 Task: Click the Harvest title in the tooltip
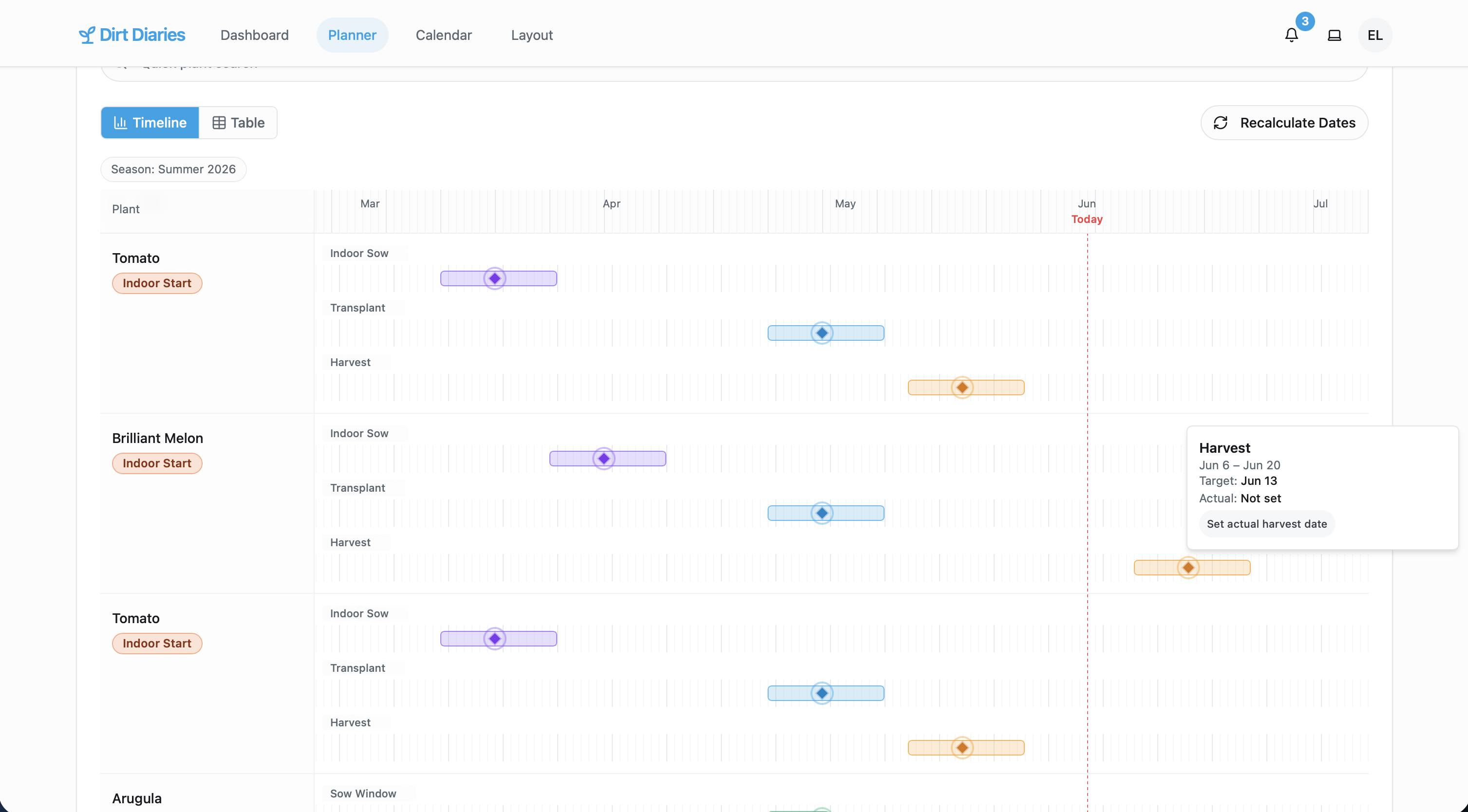point(1224,447)
